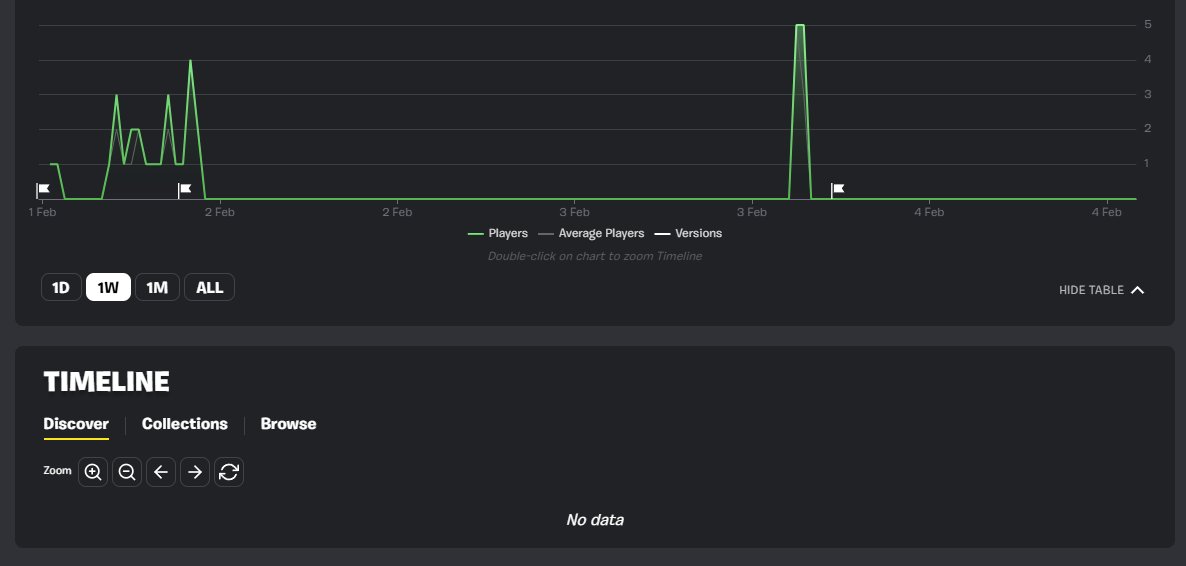Screen dimensions: 1186x566
Task: Collapse table with HIDE TABLE chevron
Action: coord(1101,291)
